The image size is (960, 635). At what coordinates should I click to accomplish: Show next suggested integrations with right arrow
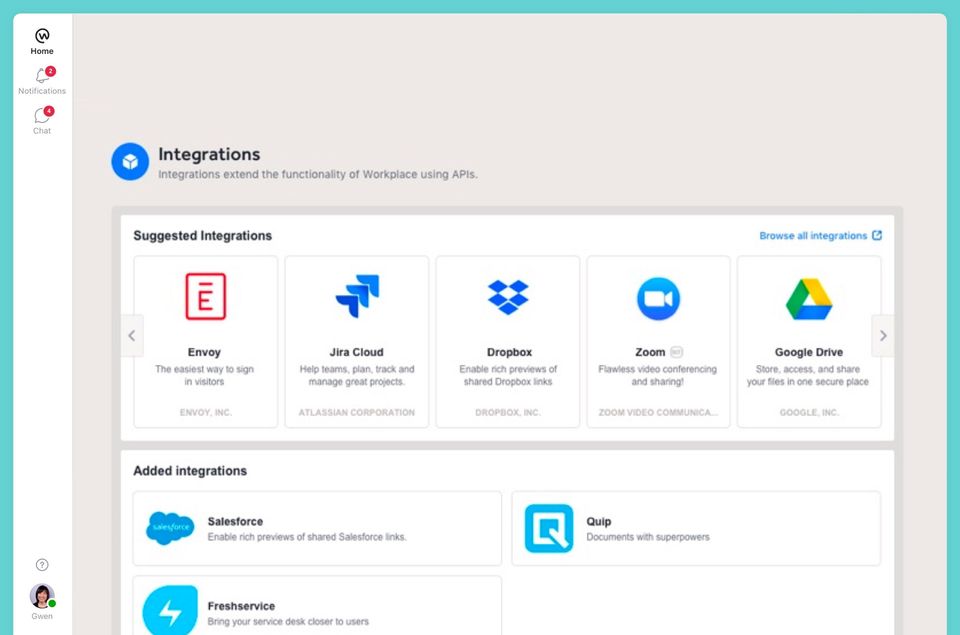(883, 336)
